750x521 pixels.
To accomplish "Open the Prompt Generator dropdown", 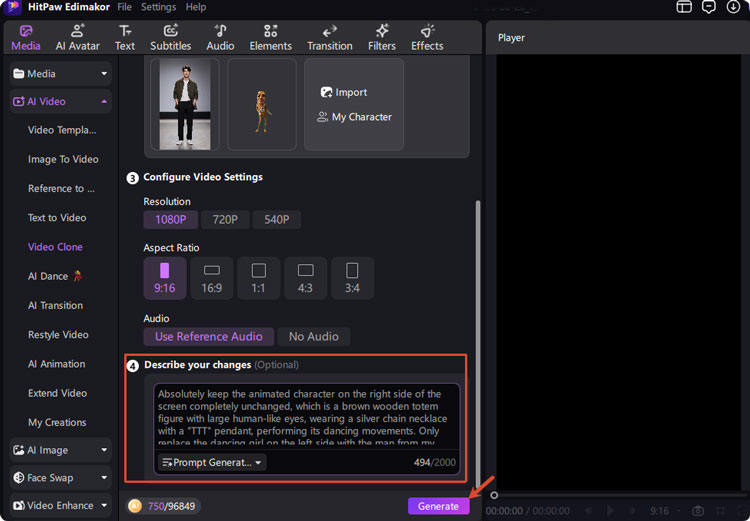I will pos(212,463).
